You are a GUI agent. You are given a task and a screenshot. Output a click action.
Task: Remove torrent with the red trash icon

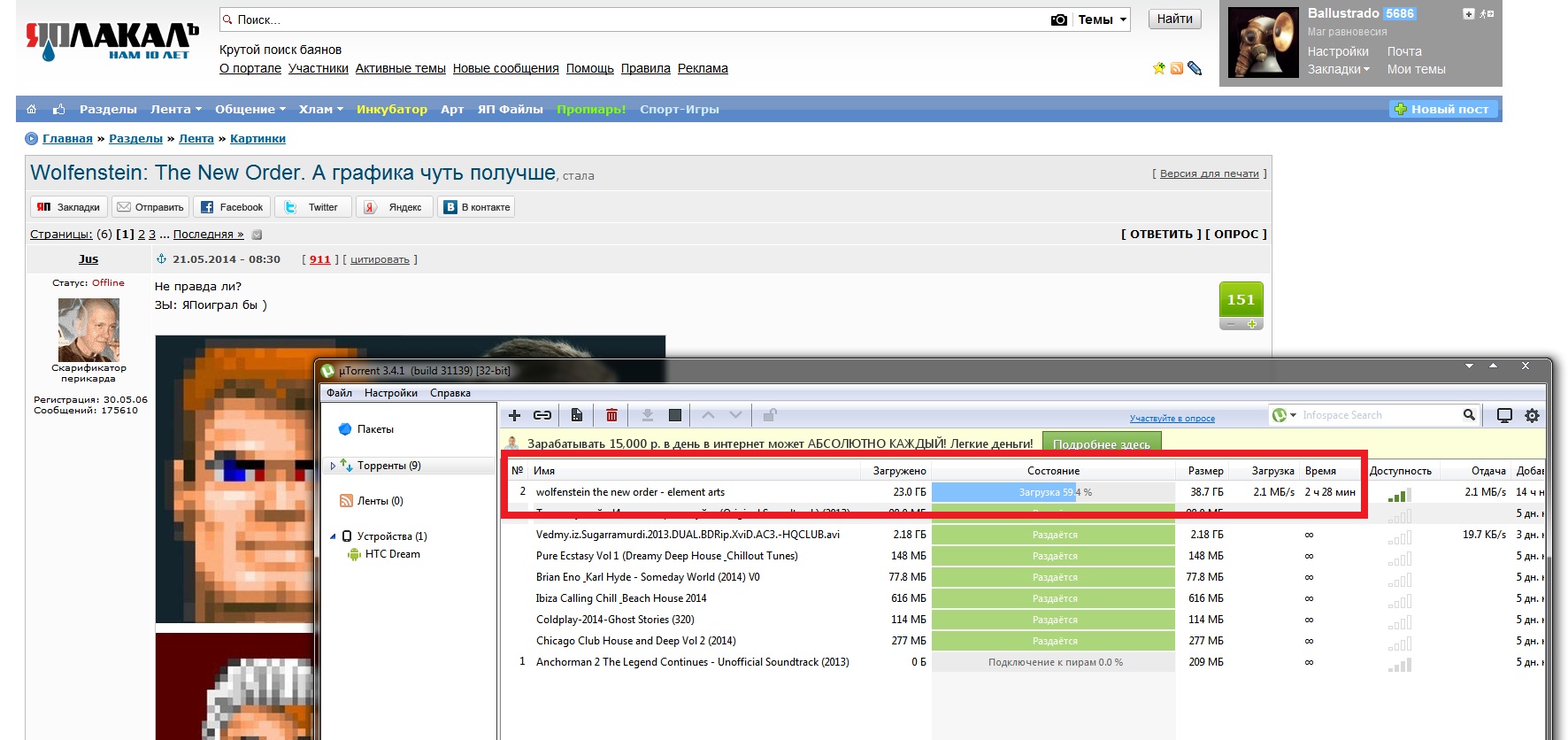(x=611, y=415)
